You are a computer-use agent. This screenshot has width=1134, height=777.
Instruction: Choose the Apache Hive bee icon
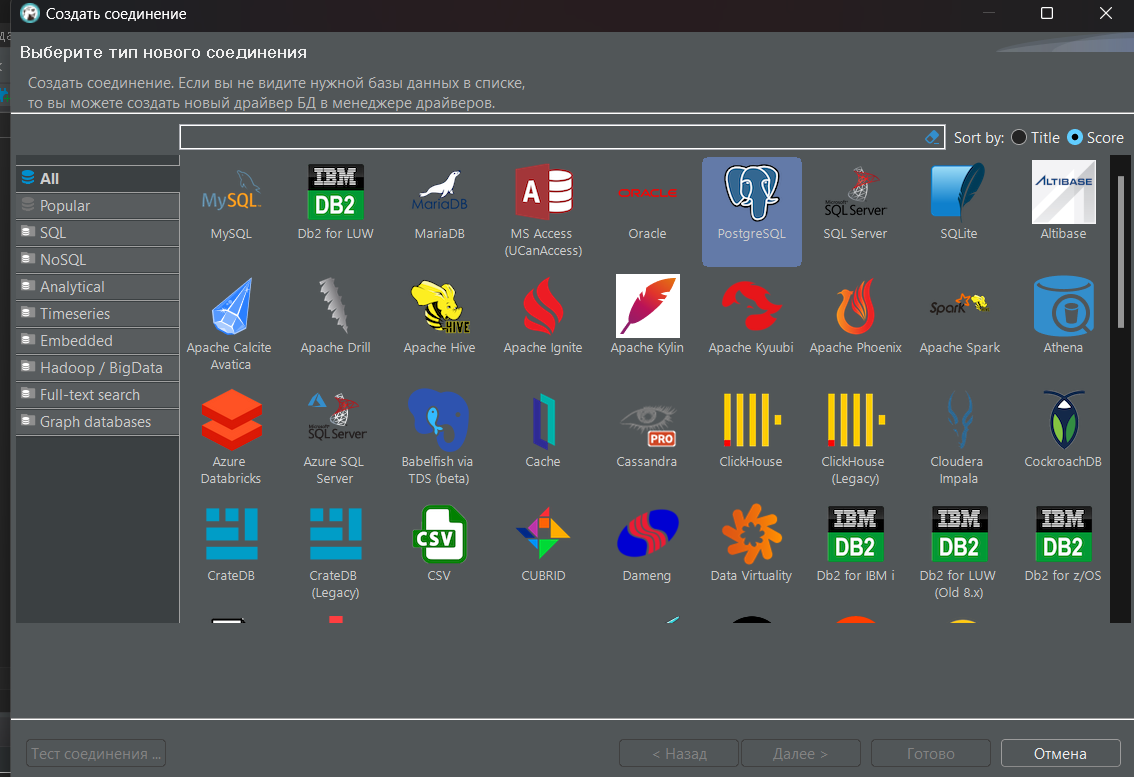point(440,306)
